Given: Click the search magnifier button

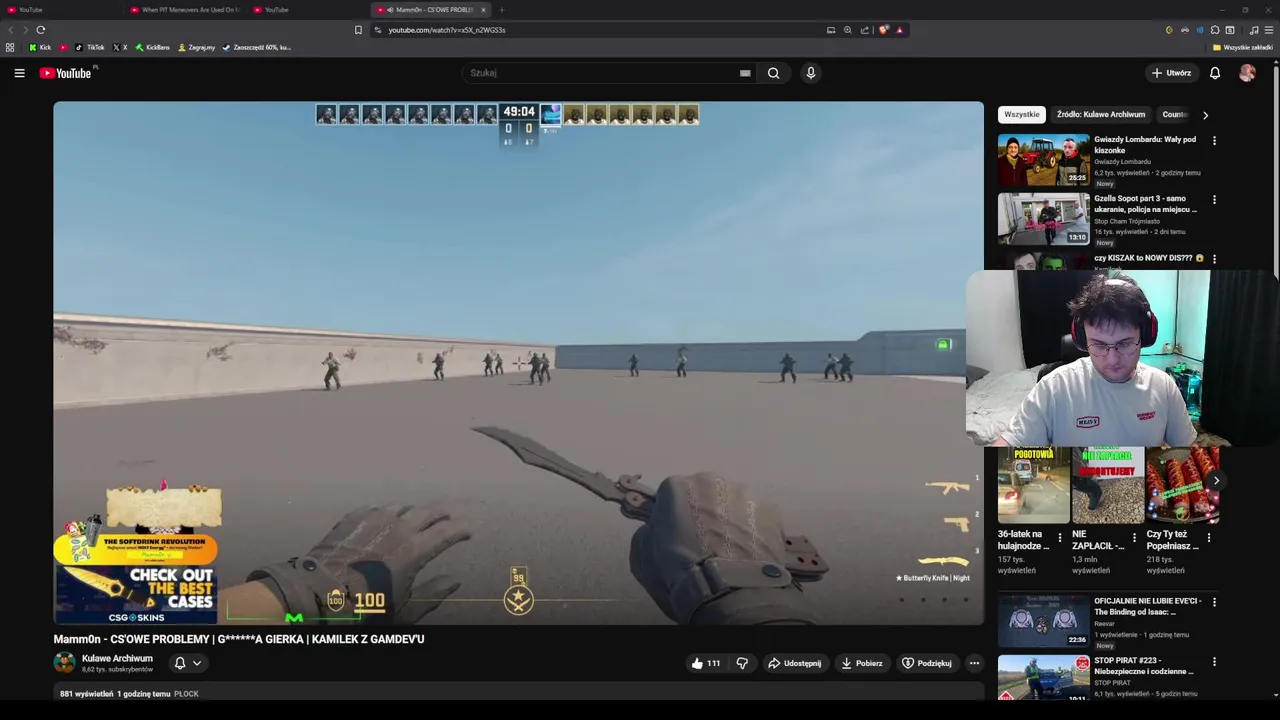Looking at the screenshot, I should coord(773,73).
